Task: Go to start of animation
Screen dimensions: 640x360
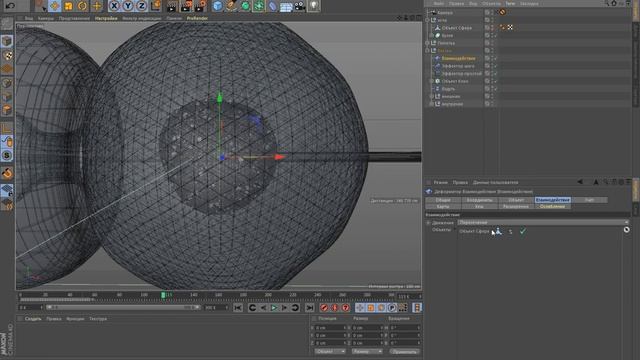Action: (x=238, y=307)
